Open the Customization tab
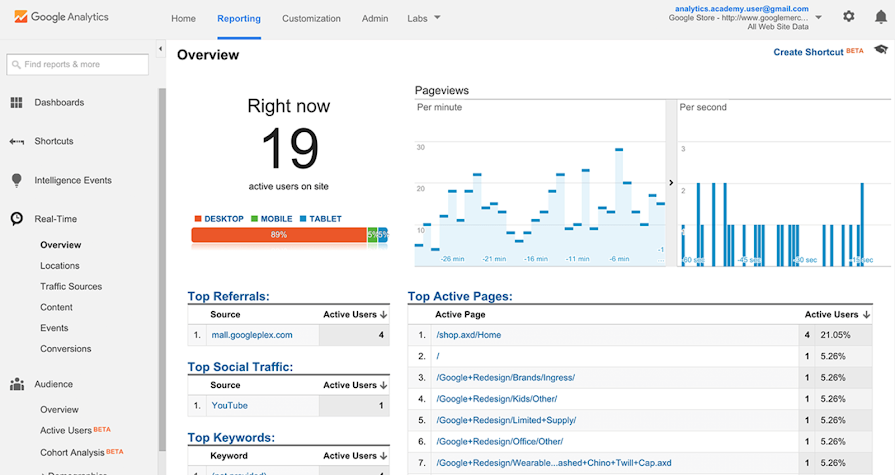Image resolution: width=895 pixels, height=475 pixels. pyautogui.click(x=311, y=18)
